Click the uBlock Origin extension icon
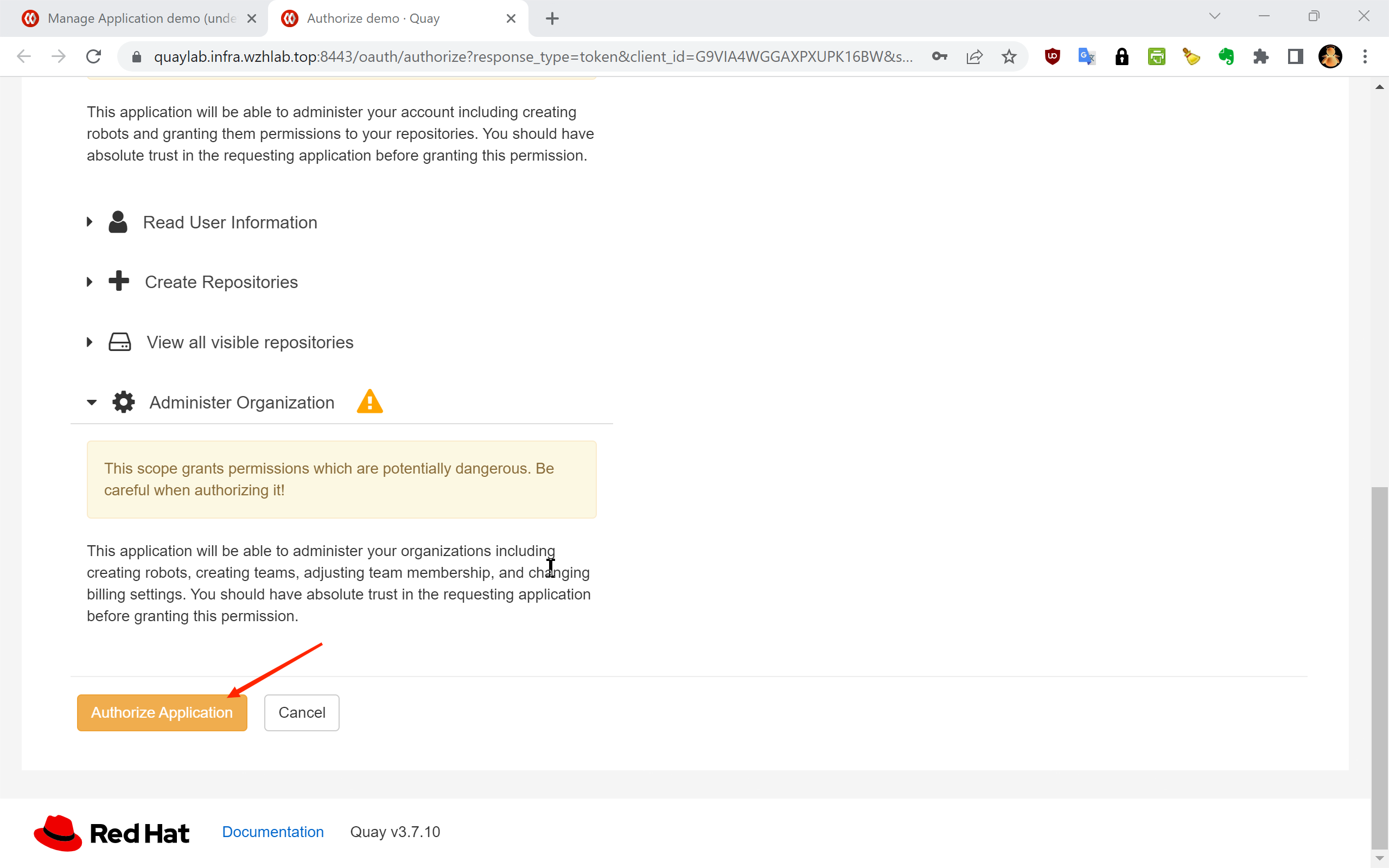 pos(1052,56)
